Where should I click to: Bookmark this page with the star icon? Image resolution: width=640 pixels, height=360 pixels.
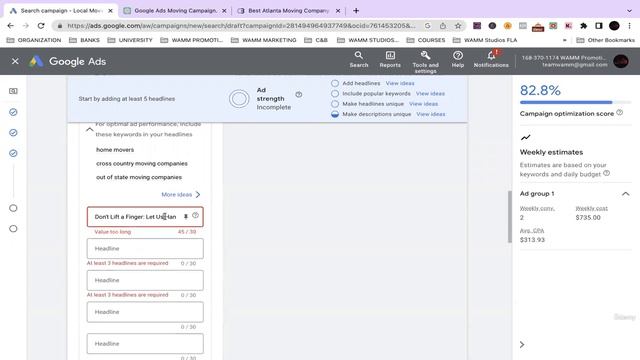coord(458,26)
